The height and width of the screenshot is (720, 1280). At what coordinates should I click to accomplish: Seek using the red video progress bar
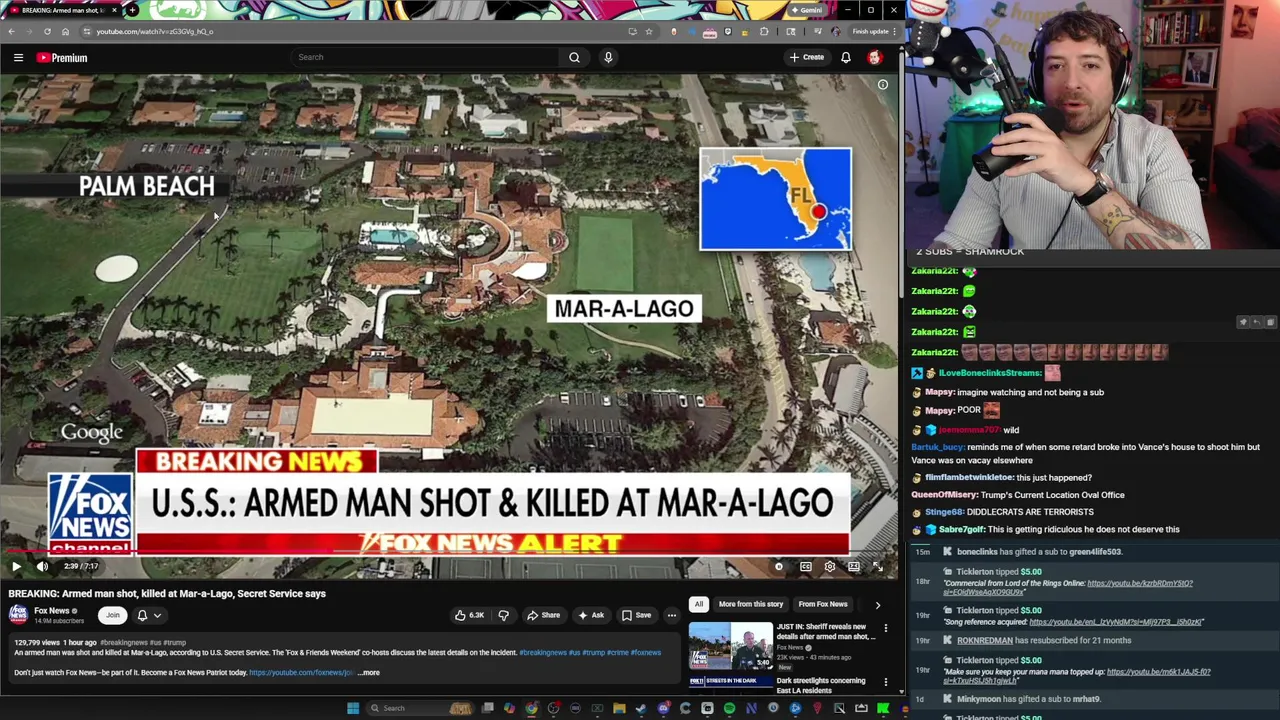click(x=449, y=551)
